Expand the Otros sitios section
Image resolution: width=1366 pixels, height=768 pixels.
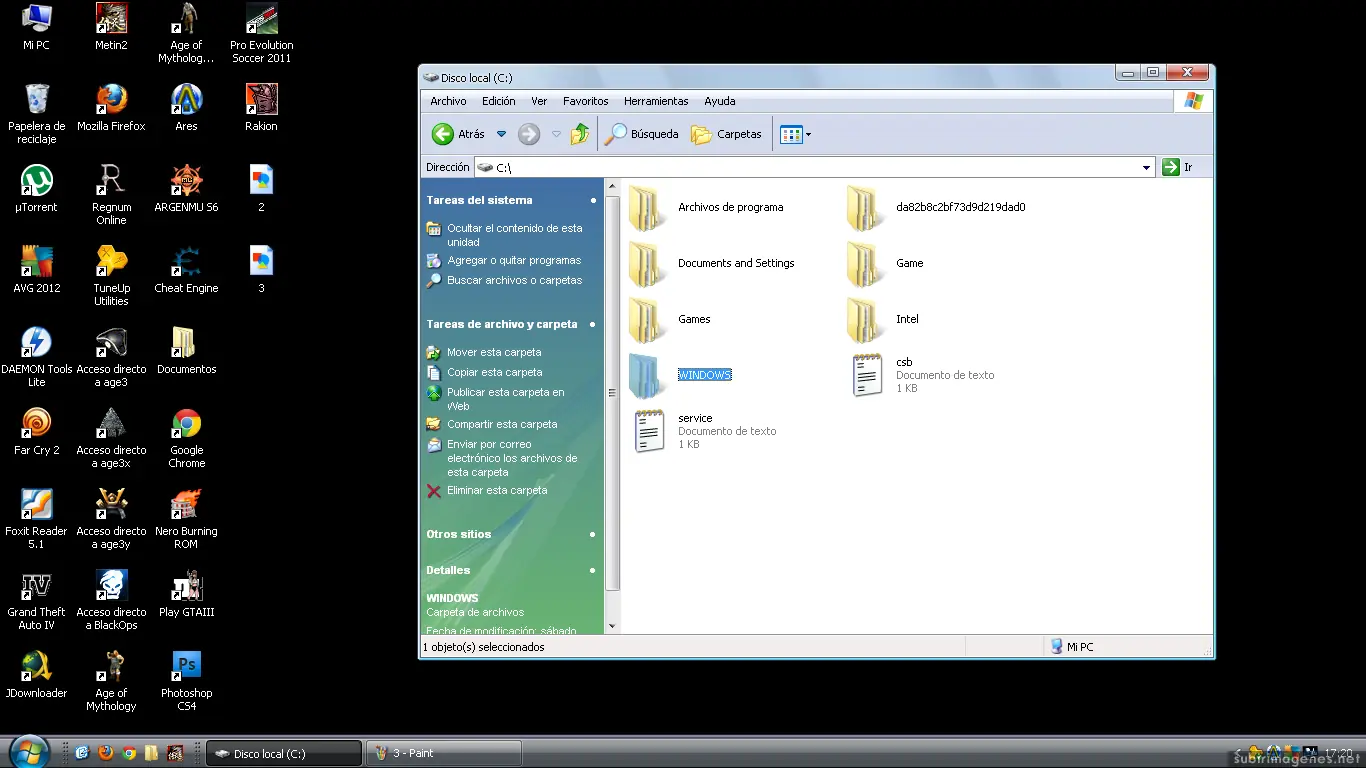593,534
